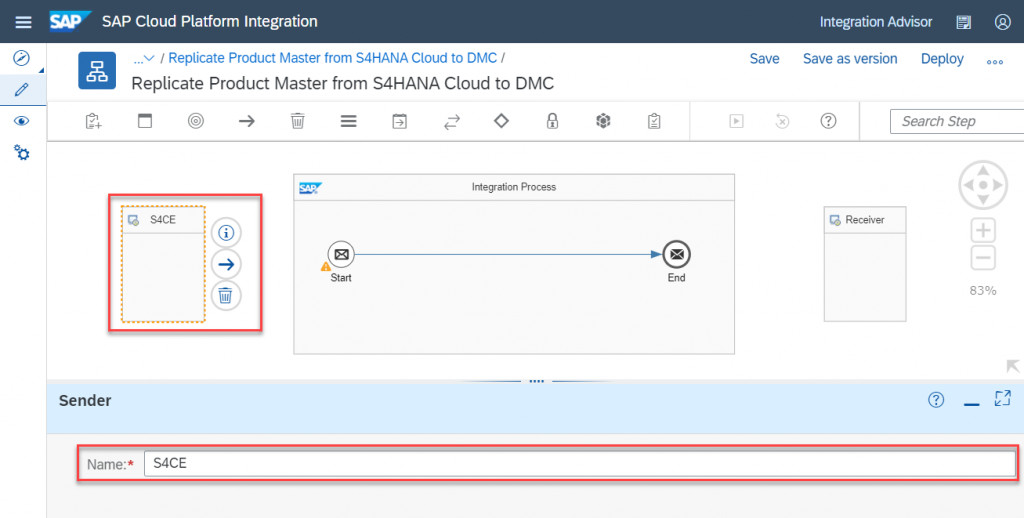Click the Integration Process pool header
This screenshot has width=1024, height=518.
pyautogui.click(x=514, y=187)
